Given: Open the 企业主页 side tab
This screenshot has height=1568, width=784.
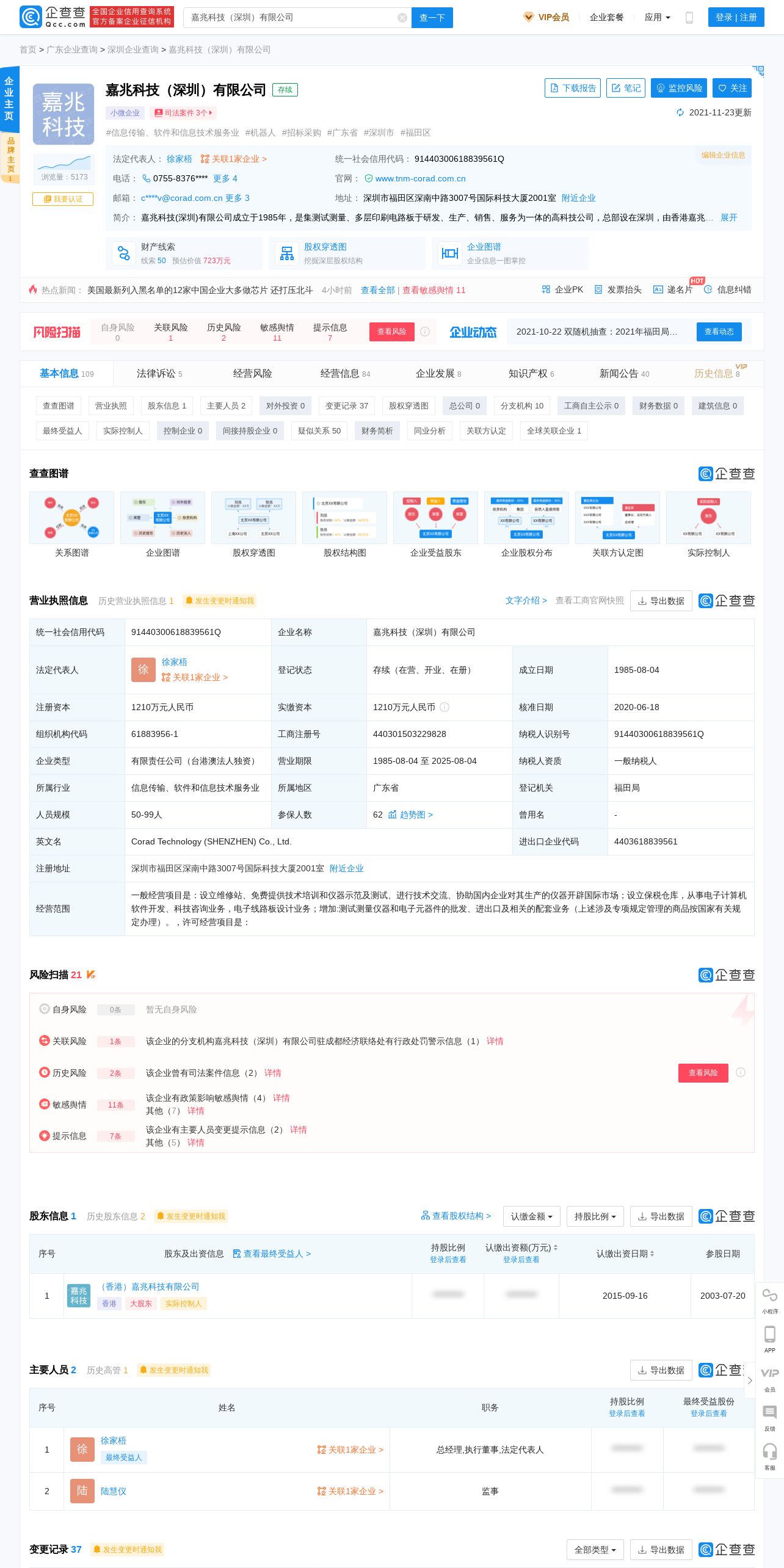Looking at the screenshot, I should [x=9, y=99].
